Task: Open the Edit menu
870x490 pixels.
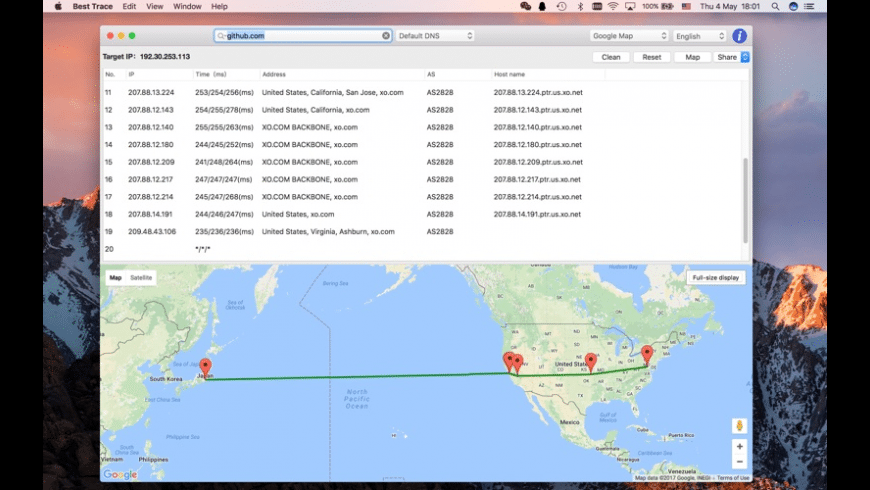Action: tap(129, 6)
